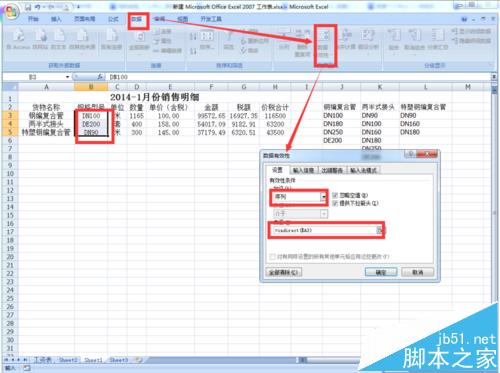
Task: Click the 取消 (Cancel) button in dialog
Action: click(418, 272)
